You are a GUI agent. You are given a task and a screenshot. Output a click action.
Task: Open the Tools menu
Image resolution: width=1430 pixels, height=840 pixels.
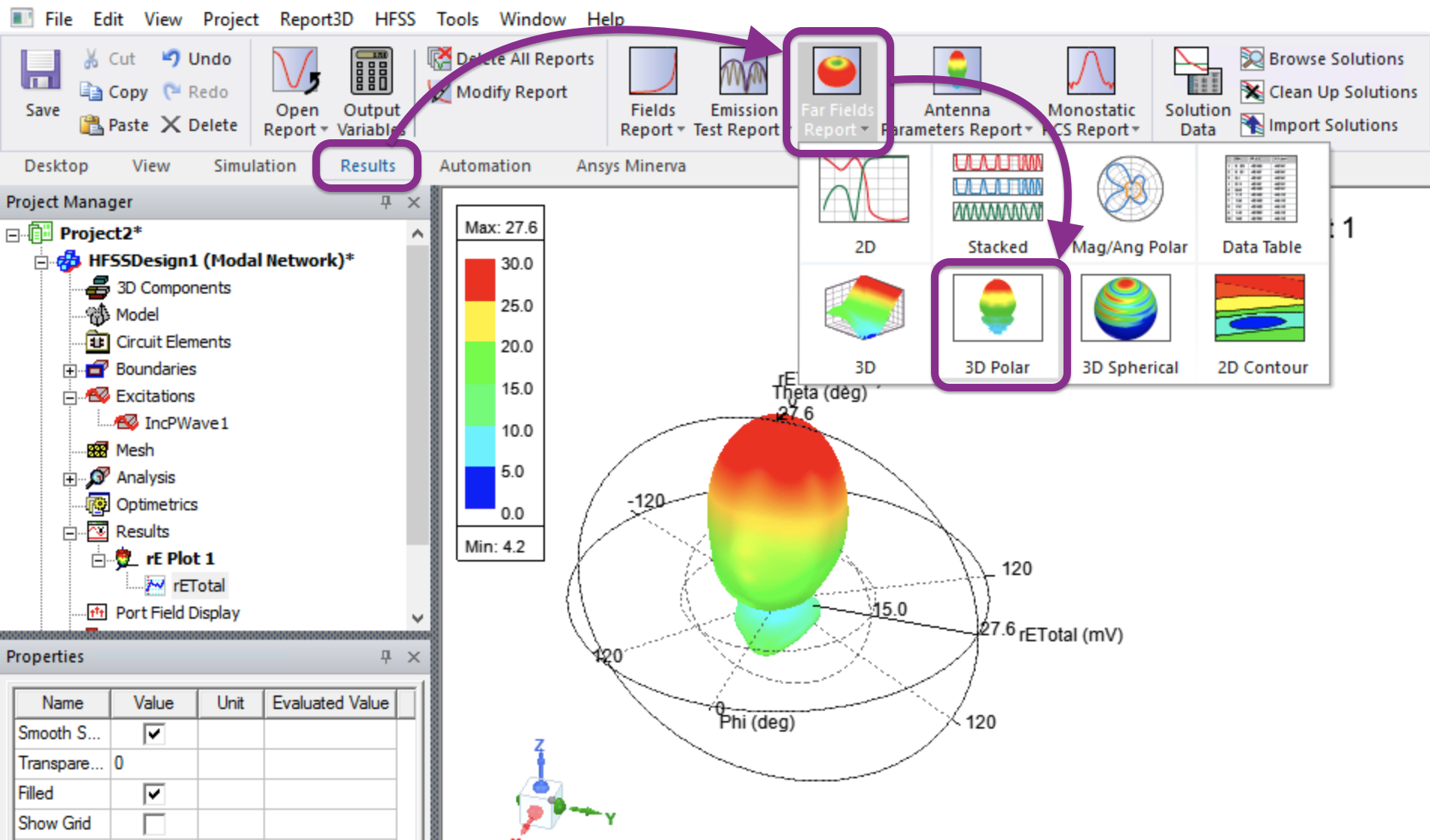(457, 19)
